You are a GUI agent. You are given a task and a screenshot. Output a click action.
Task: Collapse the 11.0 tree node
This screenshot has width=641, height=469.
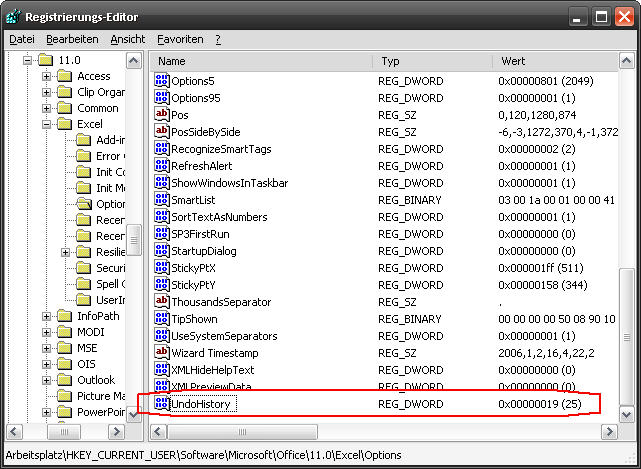pos(27,61)
